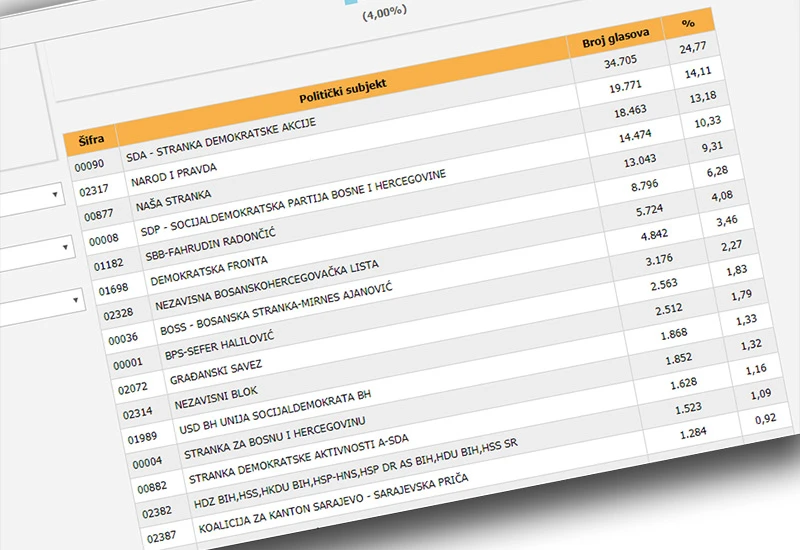Expand the second dropdown arrow on left panel
The height and width of the screenshot is (550, 800).
[x=65, y=247]
